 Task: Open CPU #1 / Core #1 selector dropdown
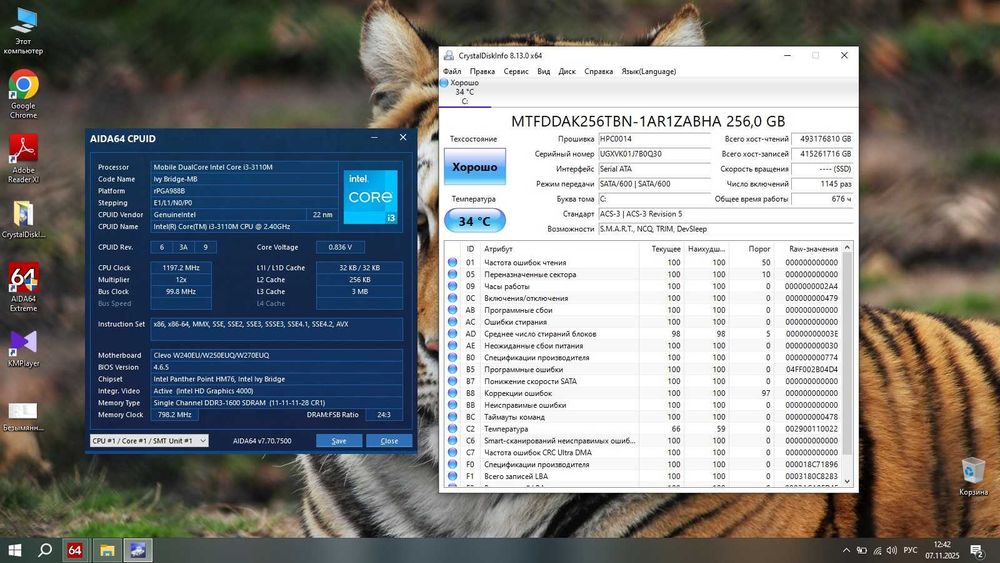pos(149,441)
